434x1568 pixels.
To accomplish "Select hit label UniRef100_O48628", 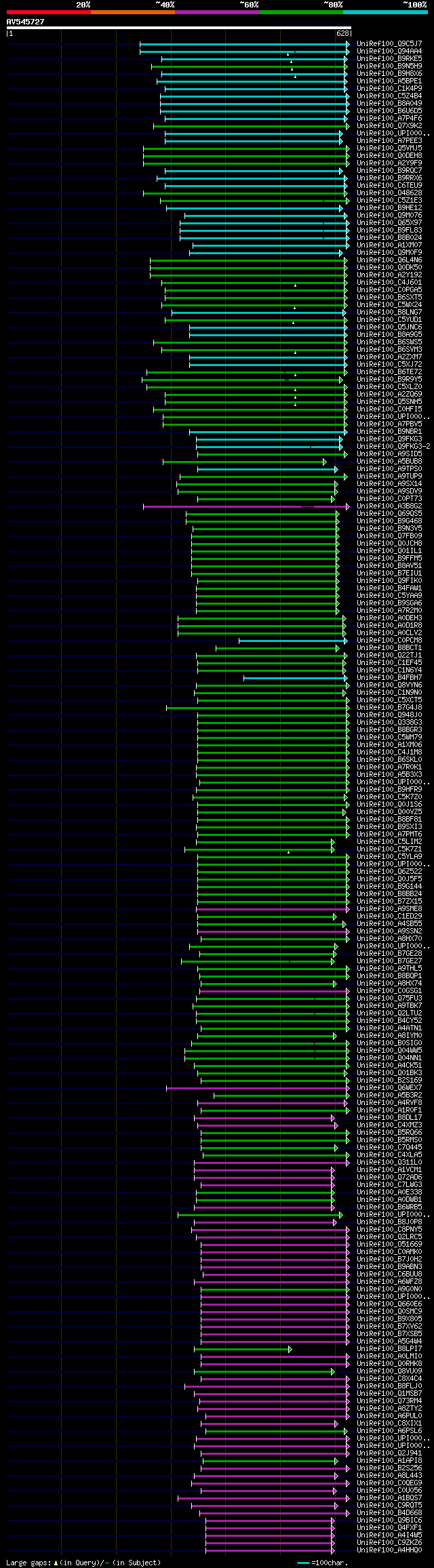I will pos(389,193).
